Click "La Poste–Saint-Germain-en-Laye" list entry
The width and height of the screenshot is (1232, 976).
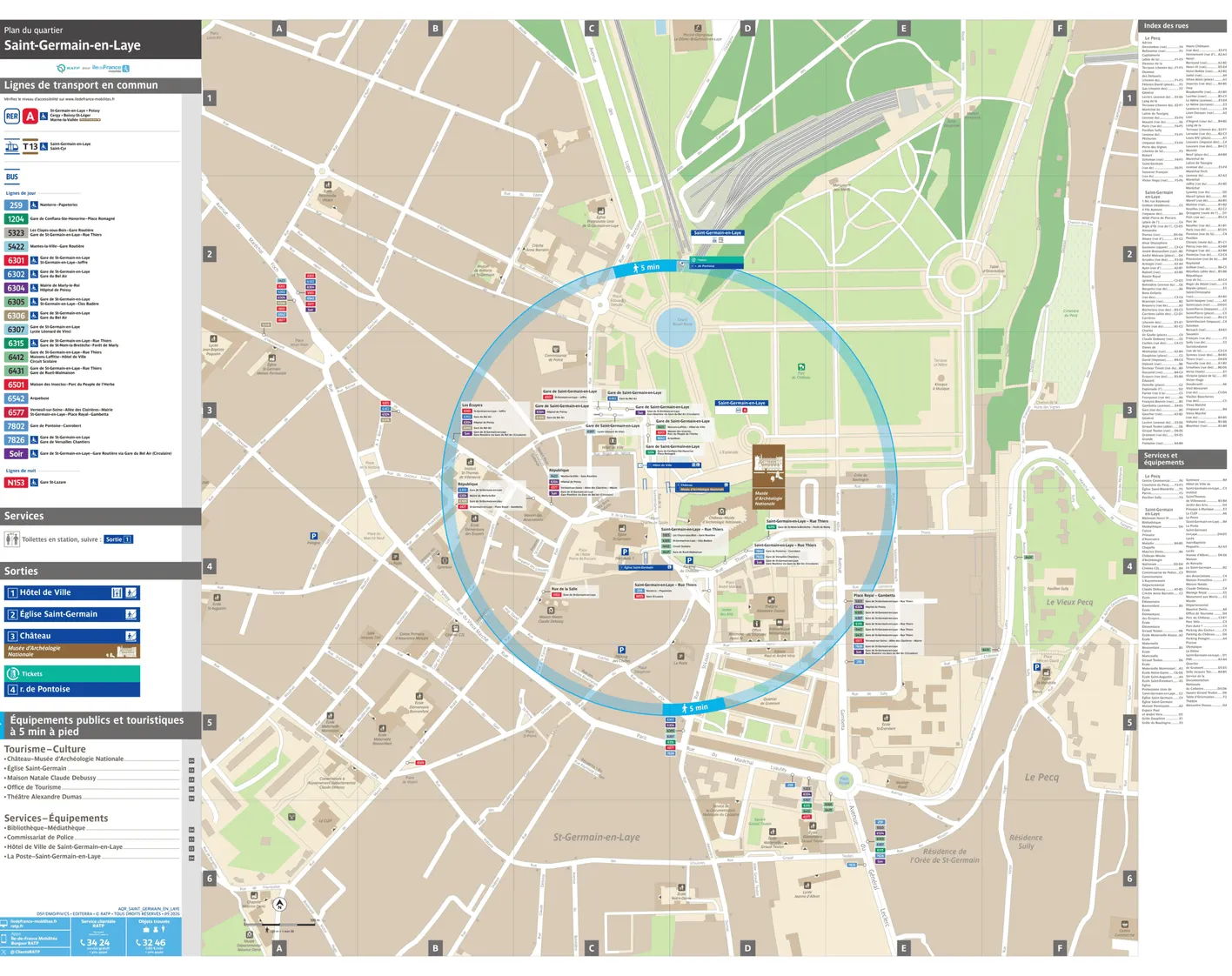pos(52,857)
